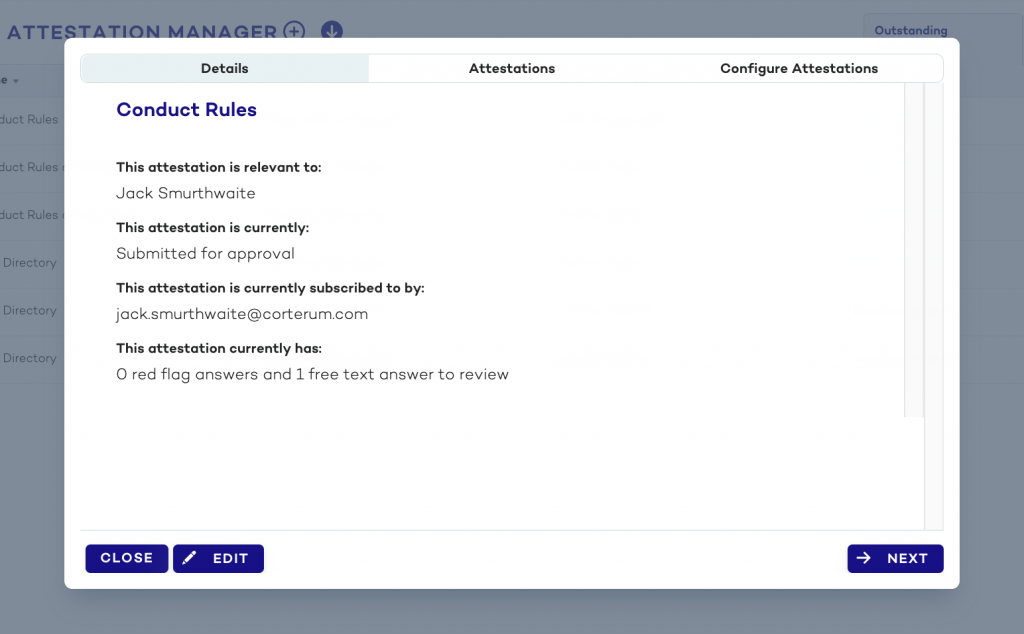
Task: Click the pencil icon on Edit button
Action: point(189,558)
